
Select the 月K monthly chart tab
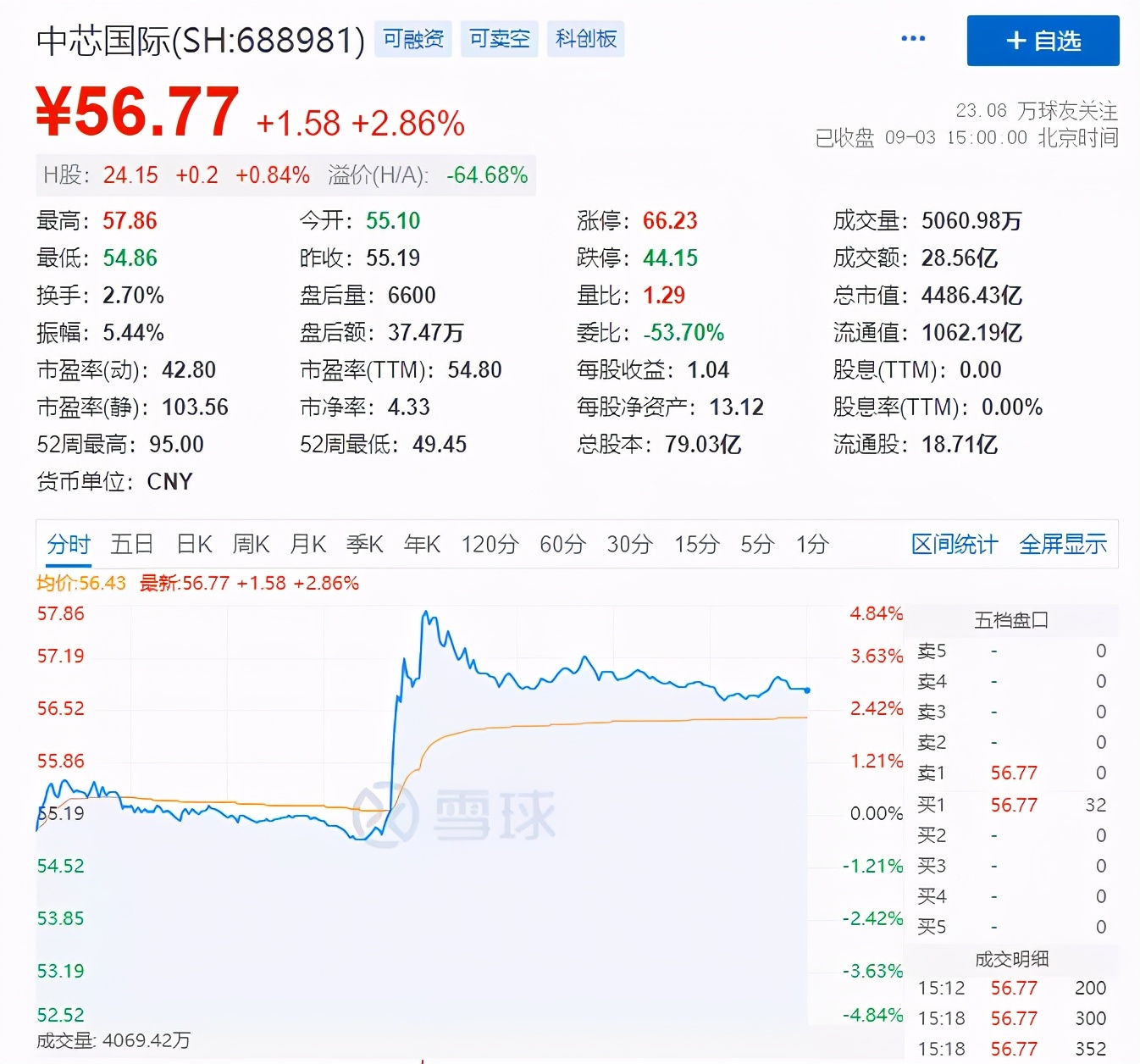coord(307,545)
